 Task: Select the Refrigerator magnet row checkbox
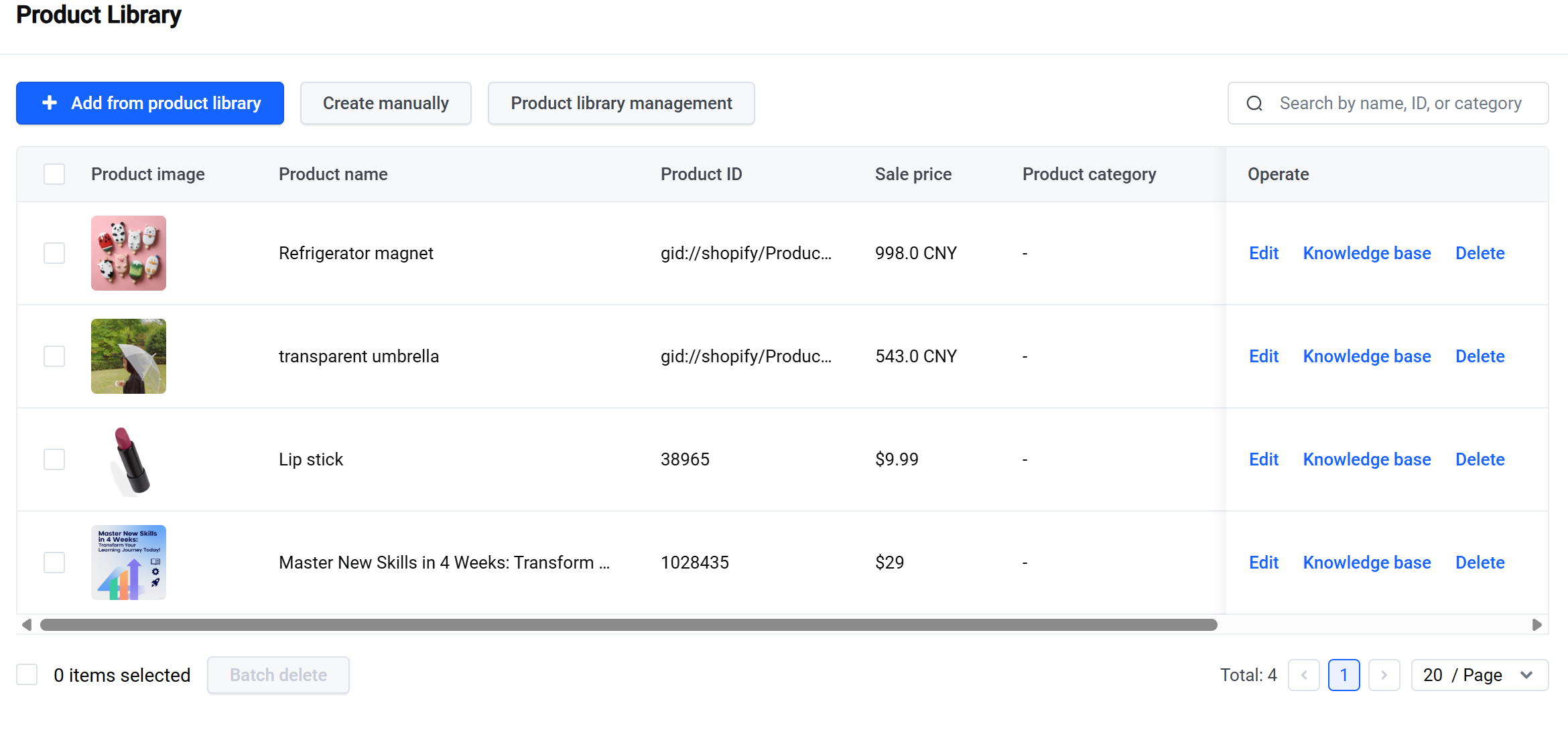(54, 253)
